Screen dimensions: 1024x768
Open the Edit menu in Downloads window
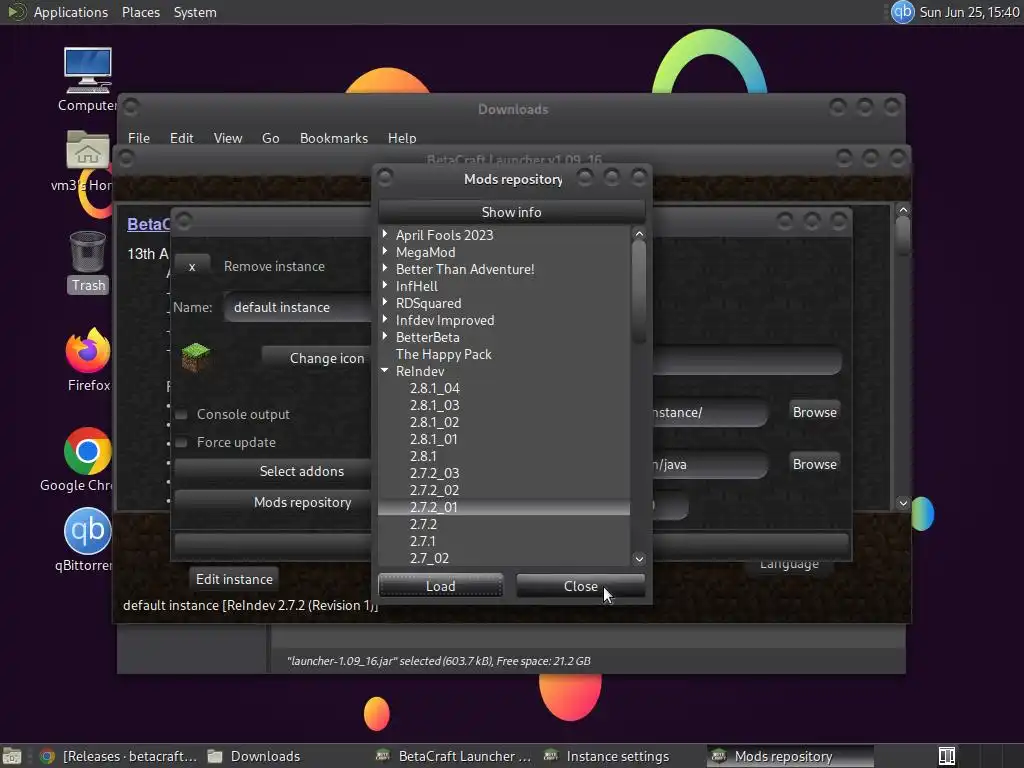coord(182,138)
